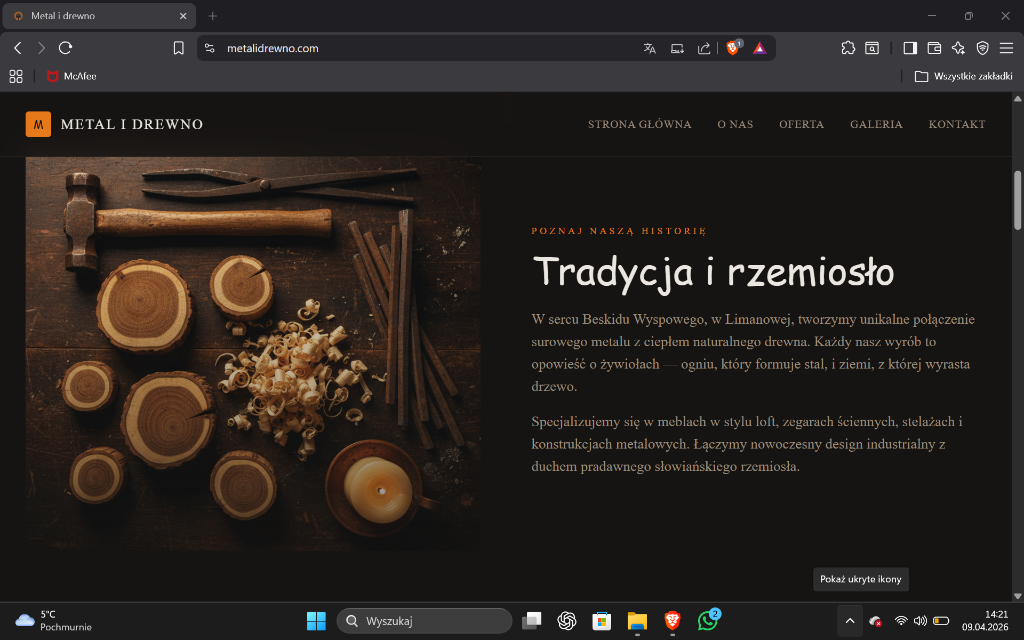Click the scrollbar up arrow
This screenshot has width=1024, height=640.
pyautogui.click(x=1017, y=99)
